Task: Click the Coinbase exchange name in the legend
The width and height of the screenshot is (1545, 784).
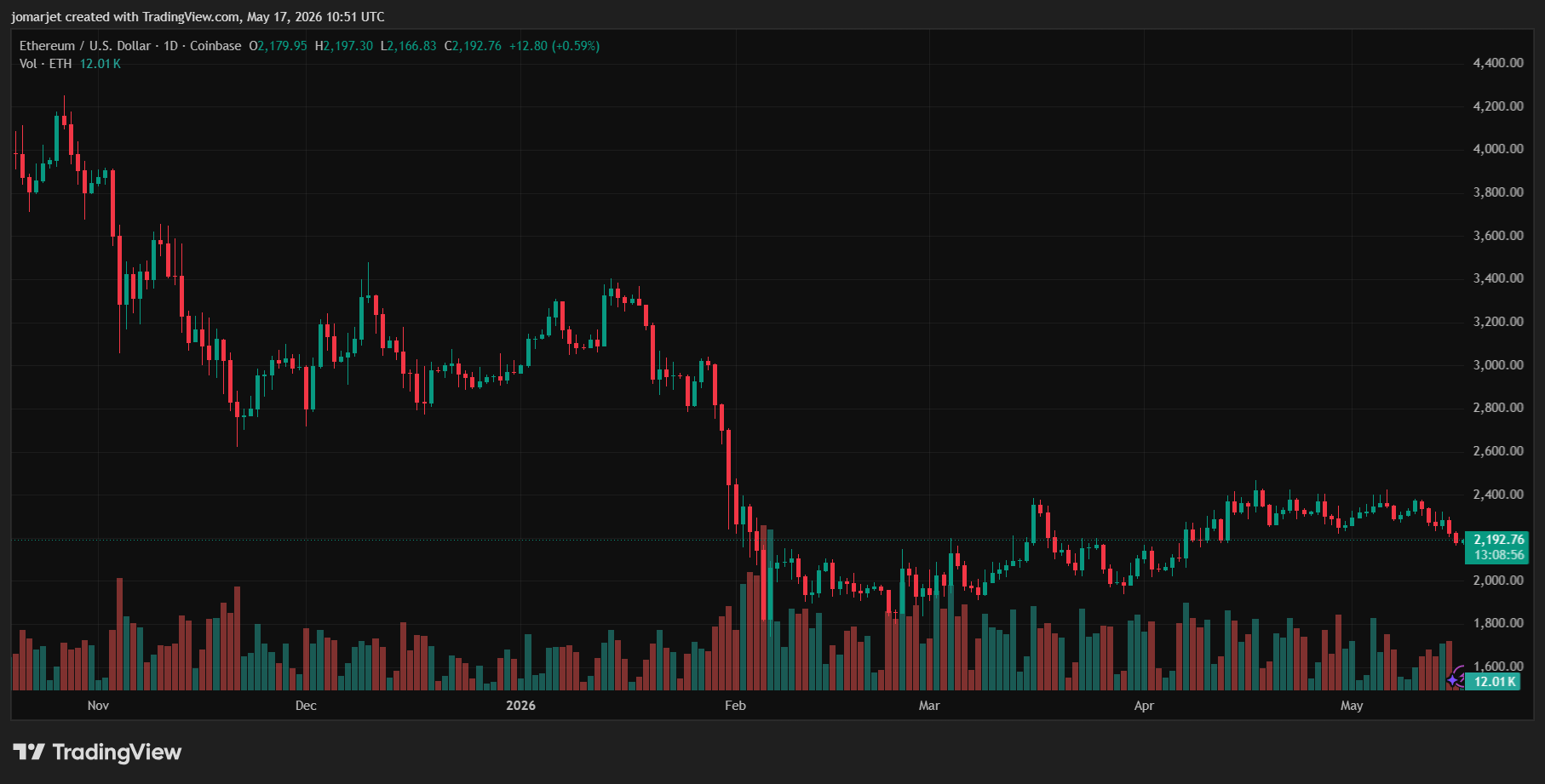Action: tap(215, 46)
